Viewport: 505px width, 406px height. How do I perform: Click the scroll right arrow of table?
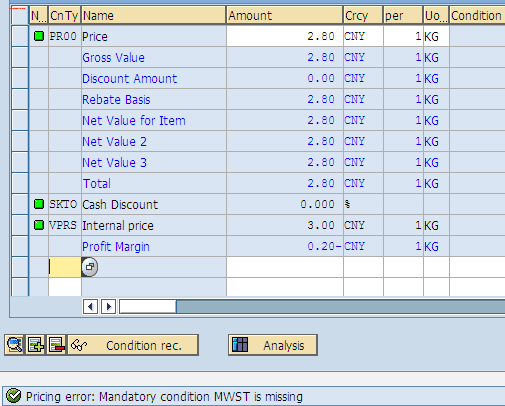coord(109,306)
